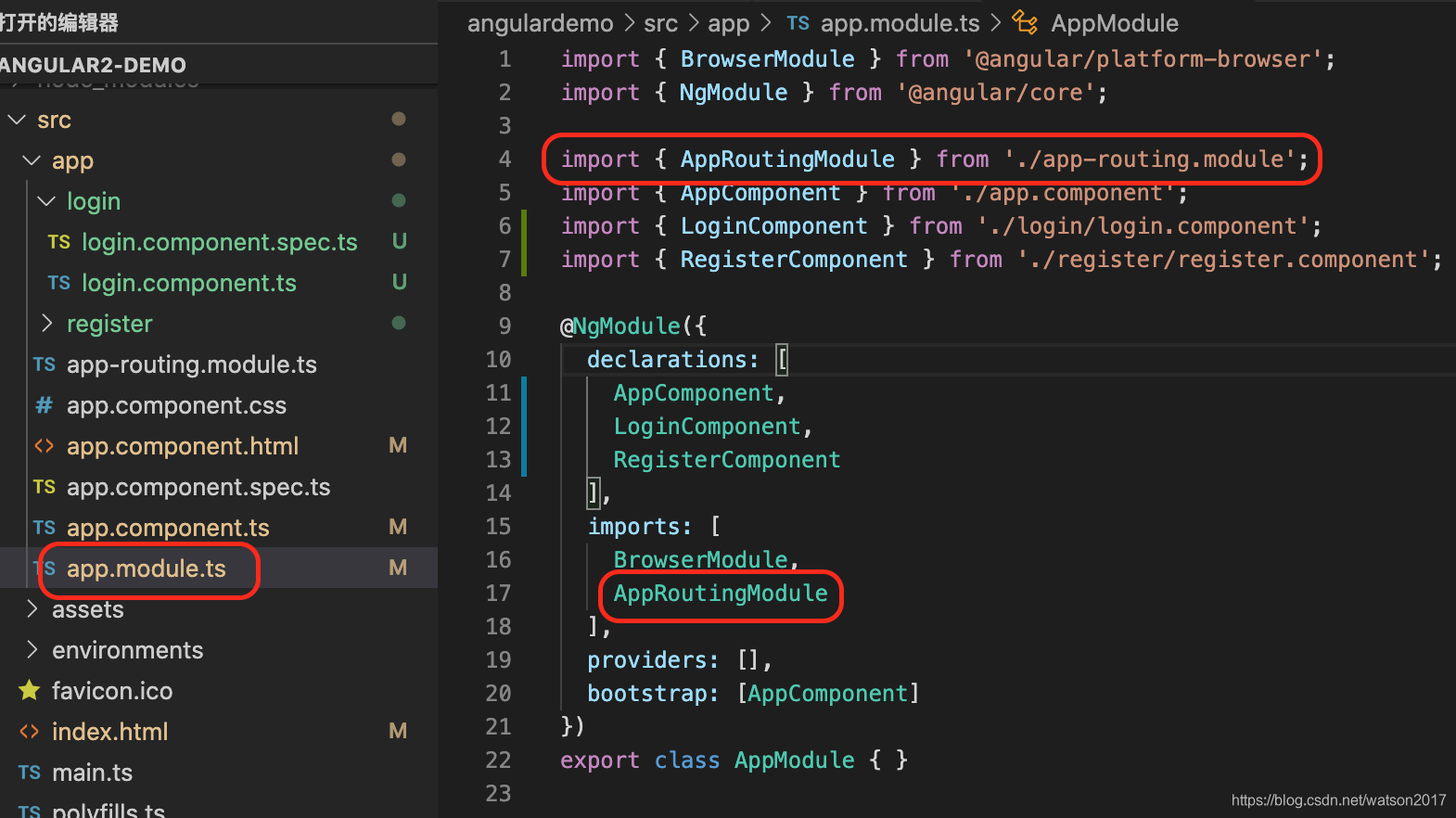Open app.component.spec.ts file
Image resolution: width=1456 pixels, height=818 pixels.
(198, 487)
